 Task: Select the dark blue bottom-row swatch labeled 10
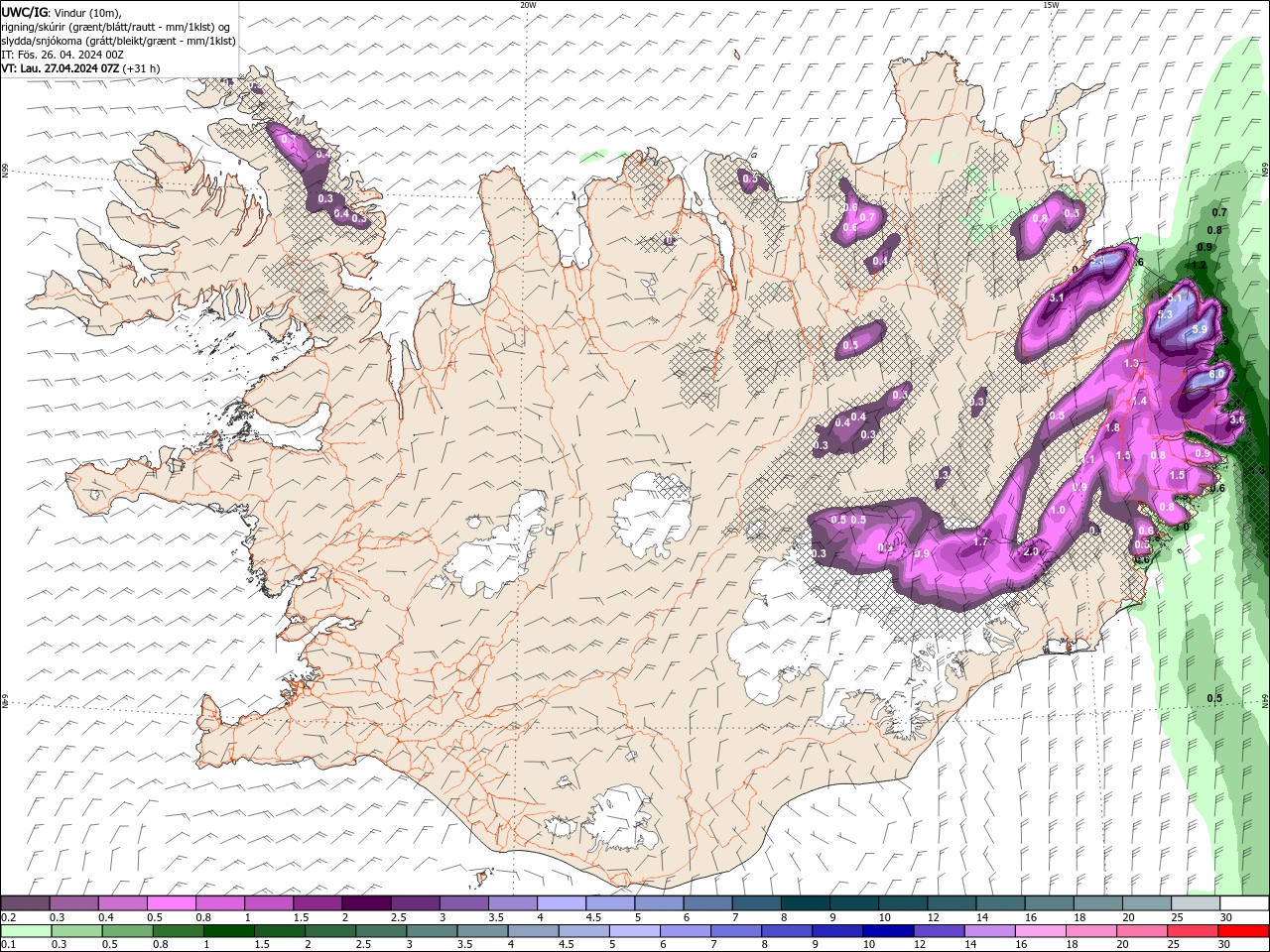tap(888, 931)
